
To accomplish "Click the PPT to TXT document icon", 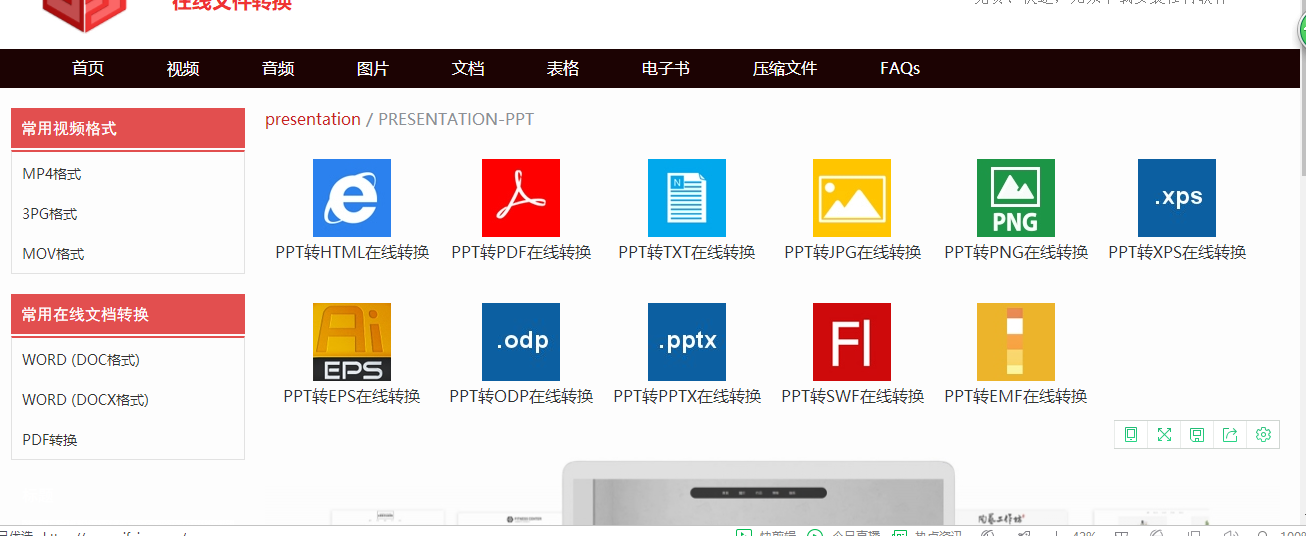I will (x=687, y=198).
